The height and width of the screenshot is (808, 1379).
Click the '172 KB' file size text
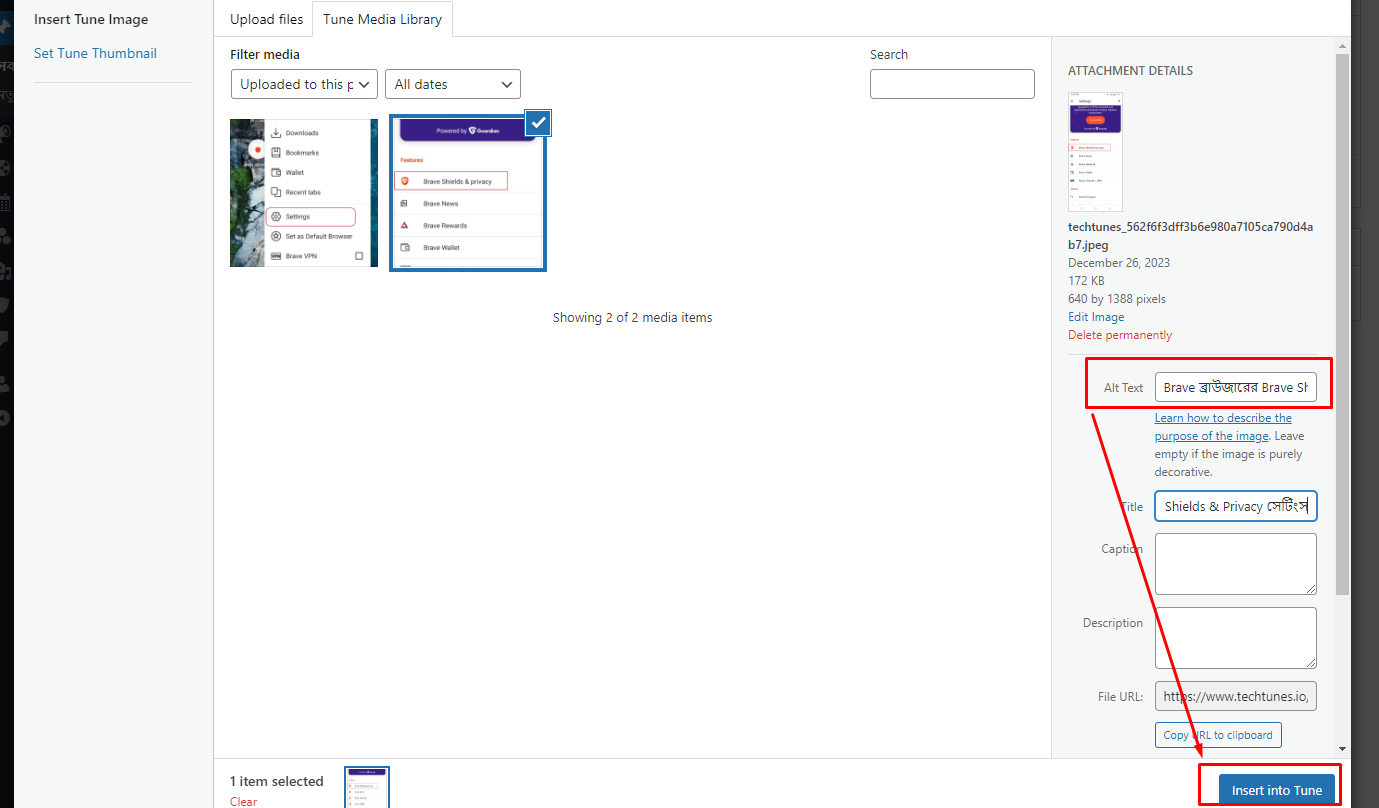[x=1087, y=281]
